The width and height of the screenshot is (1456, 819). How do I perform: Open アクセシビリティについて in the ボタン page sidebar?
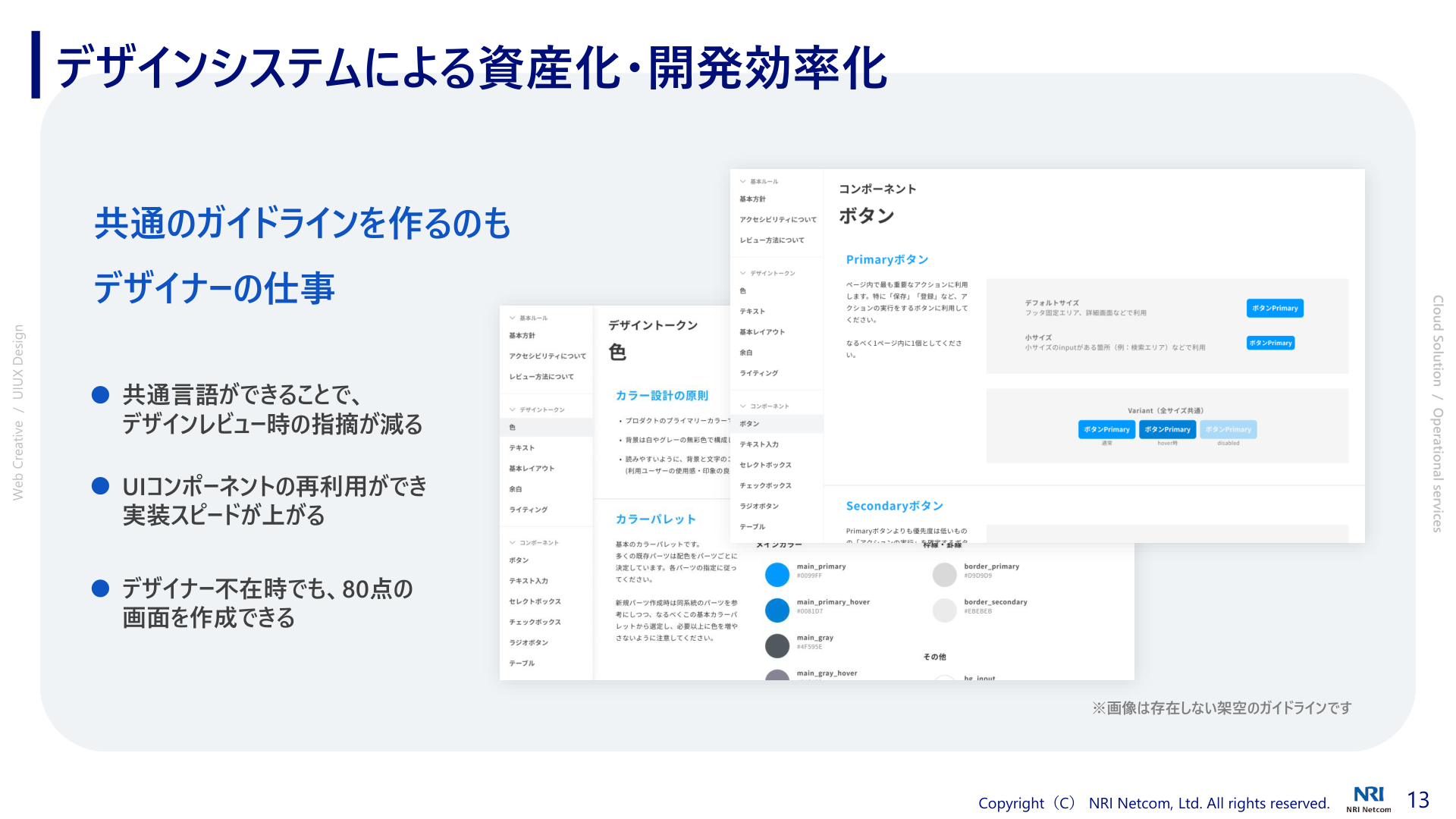pos(778,220)
